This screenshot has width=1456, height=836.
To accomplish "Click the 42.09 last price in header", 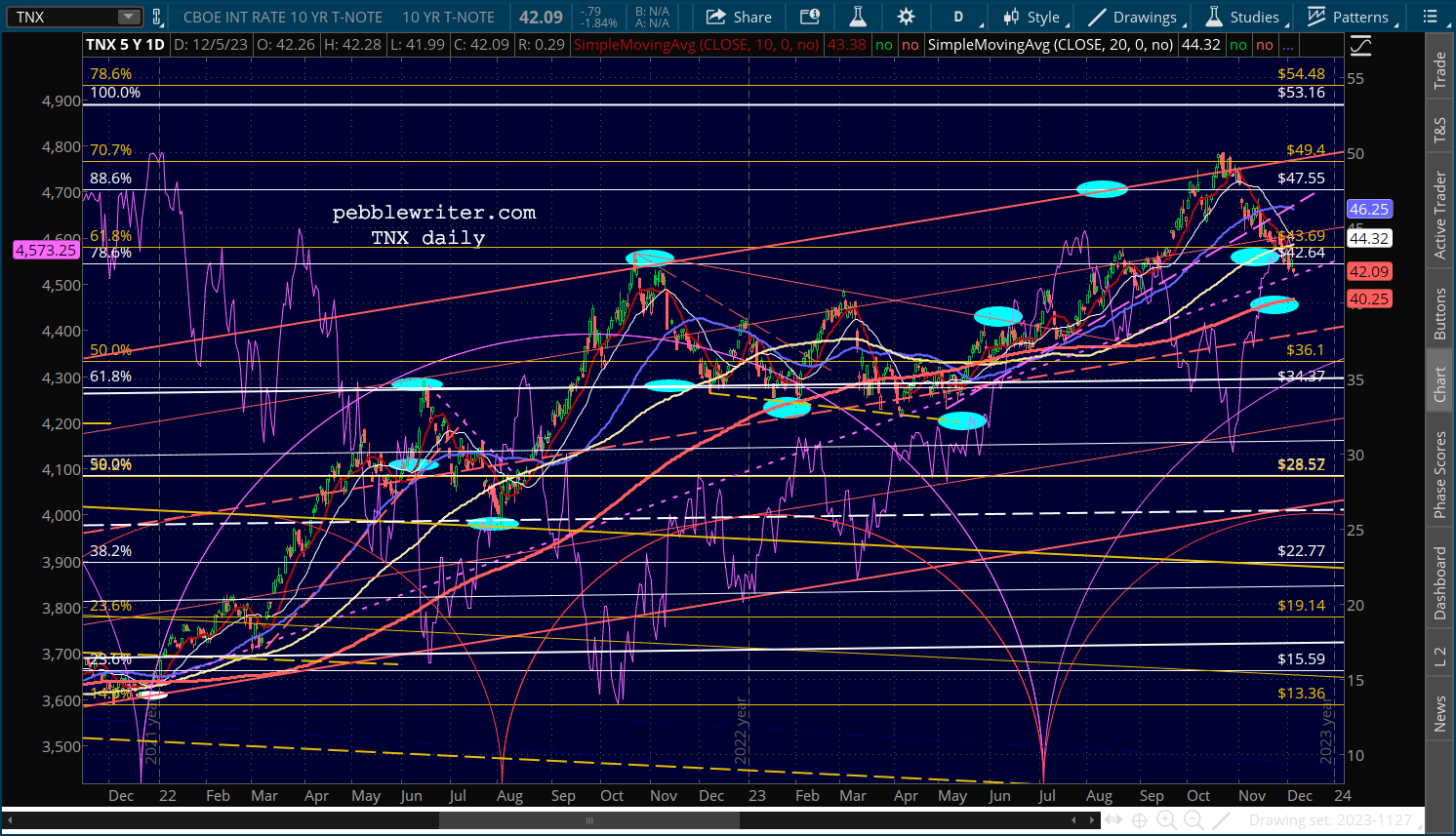I will [541, 17].
